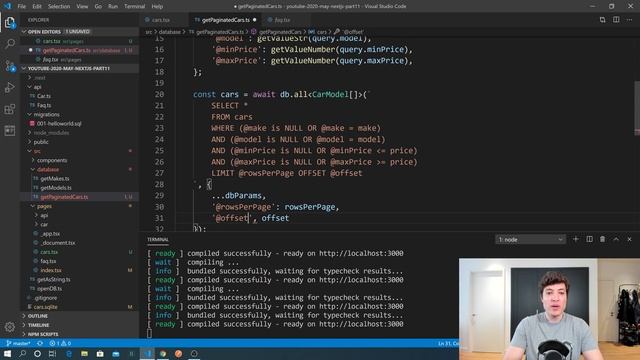The image size is (640, 360).
Task: Open File Explorer from the taskbar
Action: coord(84,353)
